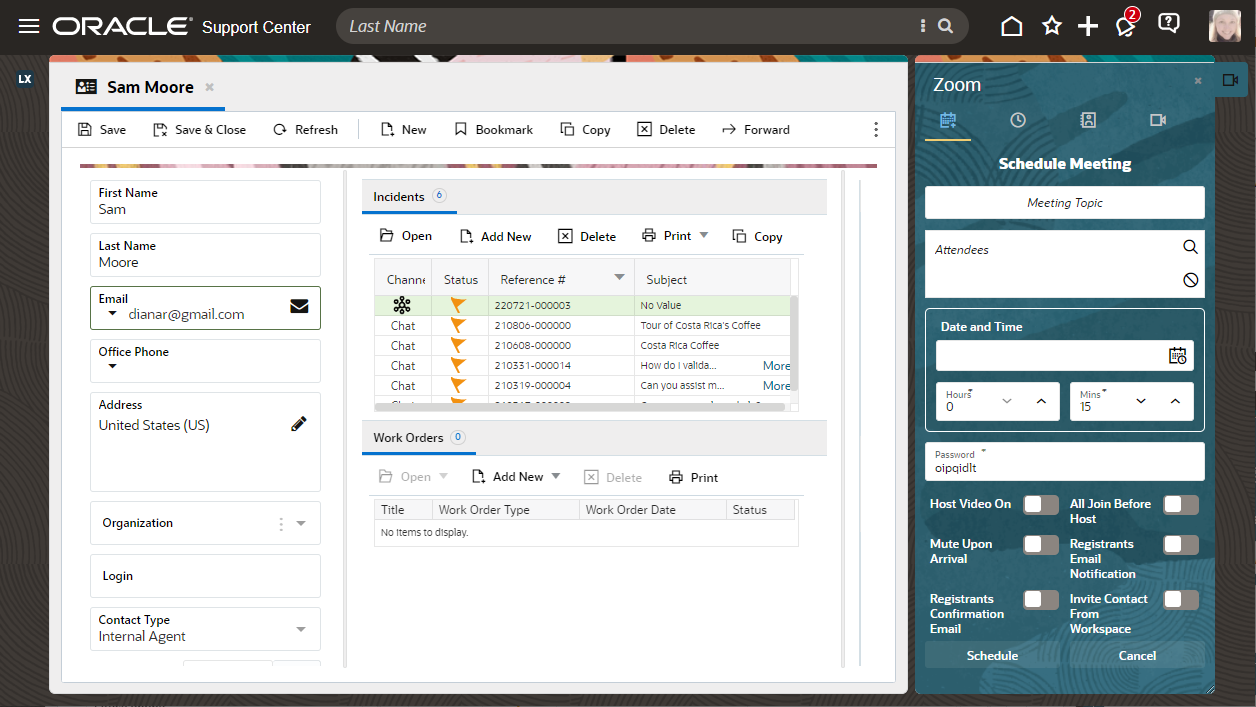Click Schedule meeting button
The height and width of the screenshot is (707, 1256).
tap(992, 656)
